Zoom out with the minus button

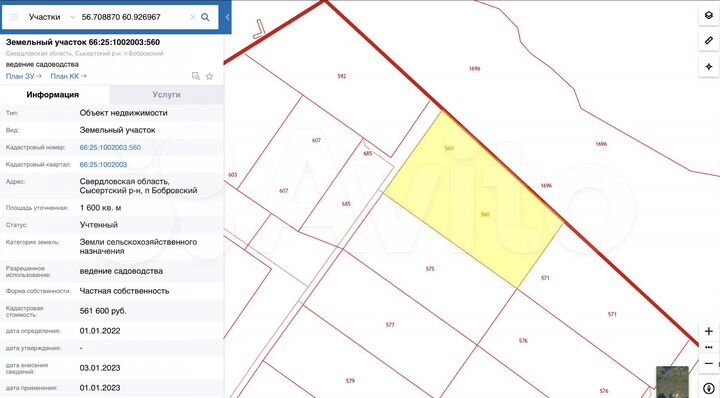tap(709, 364)
